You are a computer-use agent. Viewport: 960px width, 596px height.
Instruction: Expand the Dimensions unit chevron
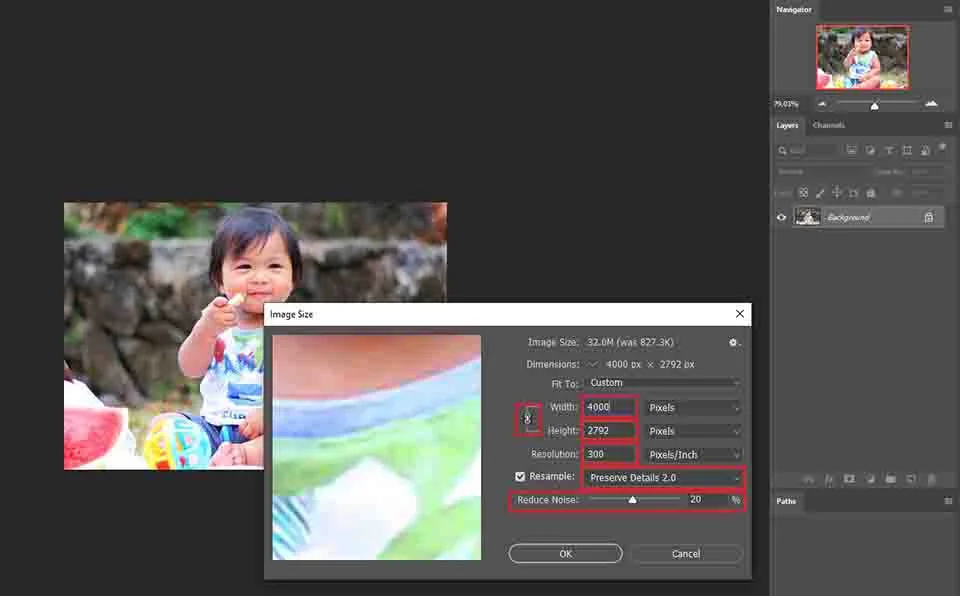[592, 364]
